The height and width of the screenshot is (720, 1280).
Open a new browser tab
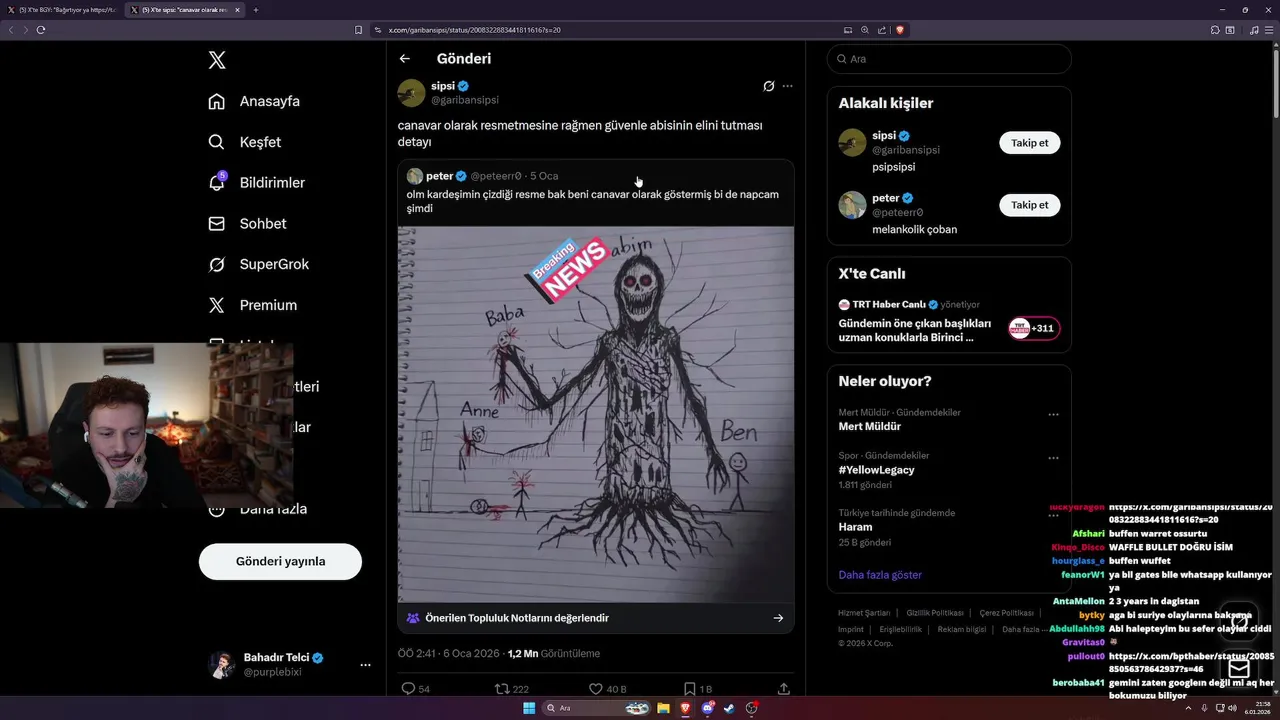(x=256, y=10)
